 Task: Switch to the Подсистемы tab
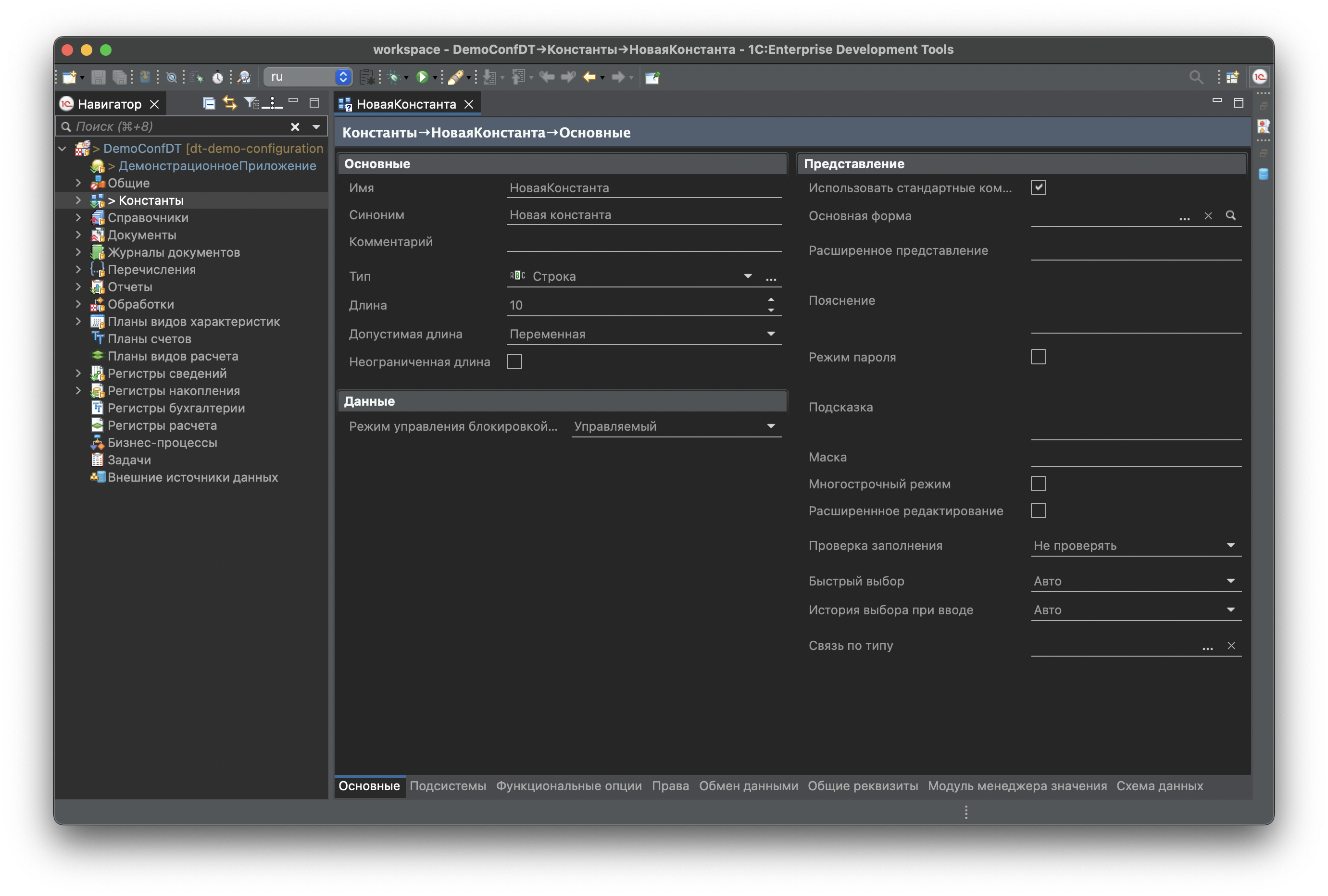(448, 786)
